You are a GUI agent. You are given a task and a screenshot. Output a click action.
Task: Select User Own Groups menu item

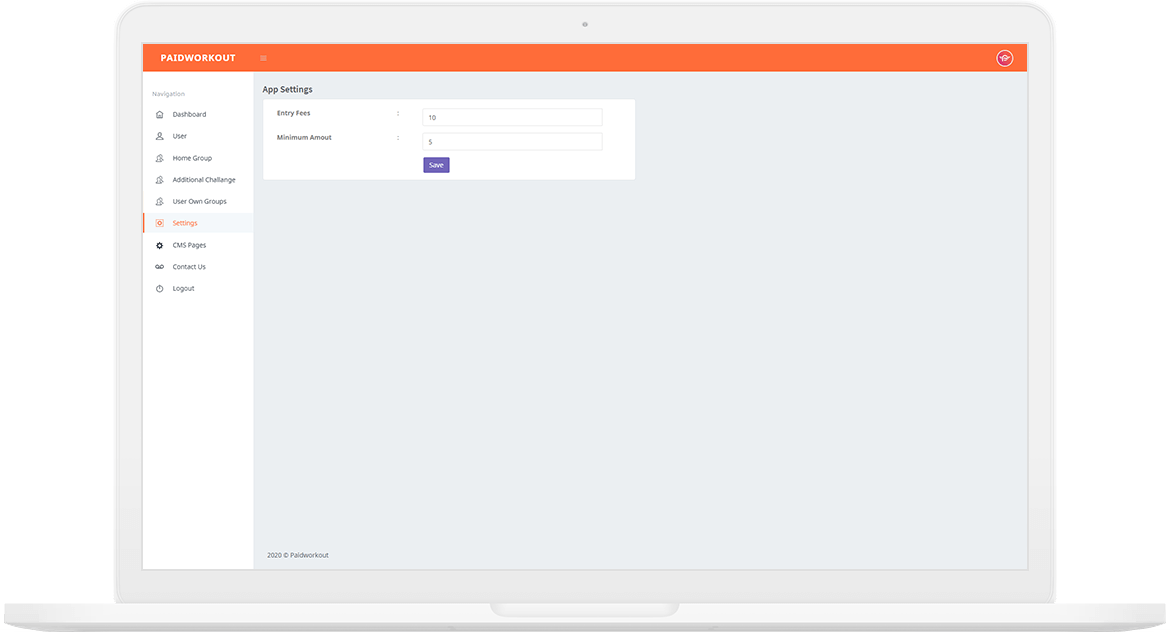pyautogui.click(x=198, y=201)
